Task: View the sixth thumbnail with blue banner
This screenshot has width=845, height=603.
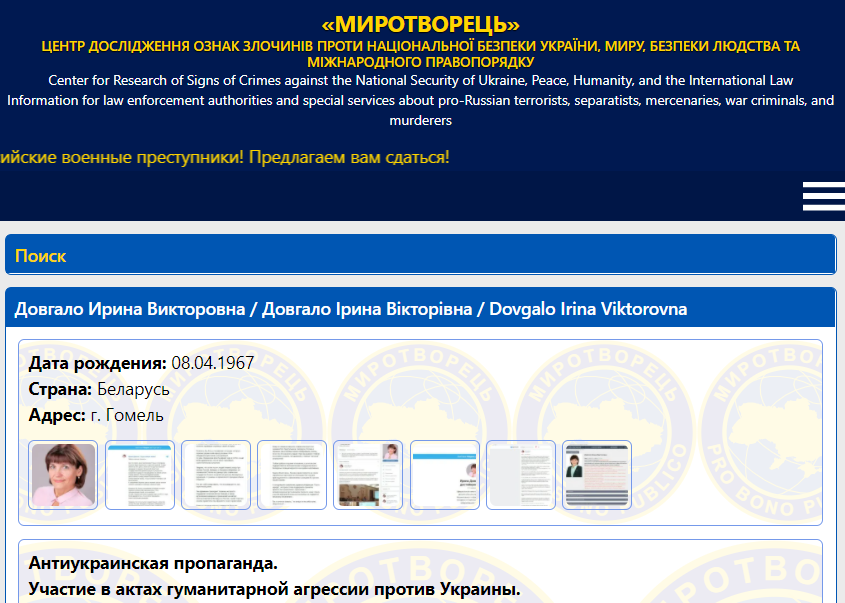Action: (x=444, y=475)
